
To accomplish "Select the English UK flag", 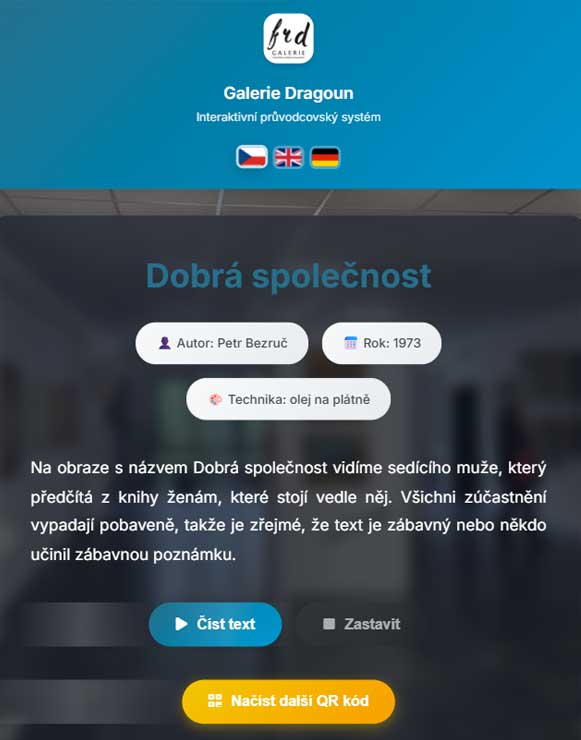I will tap(288, 157).
